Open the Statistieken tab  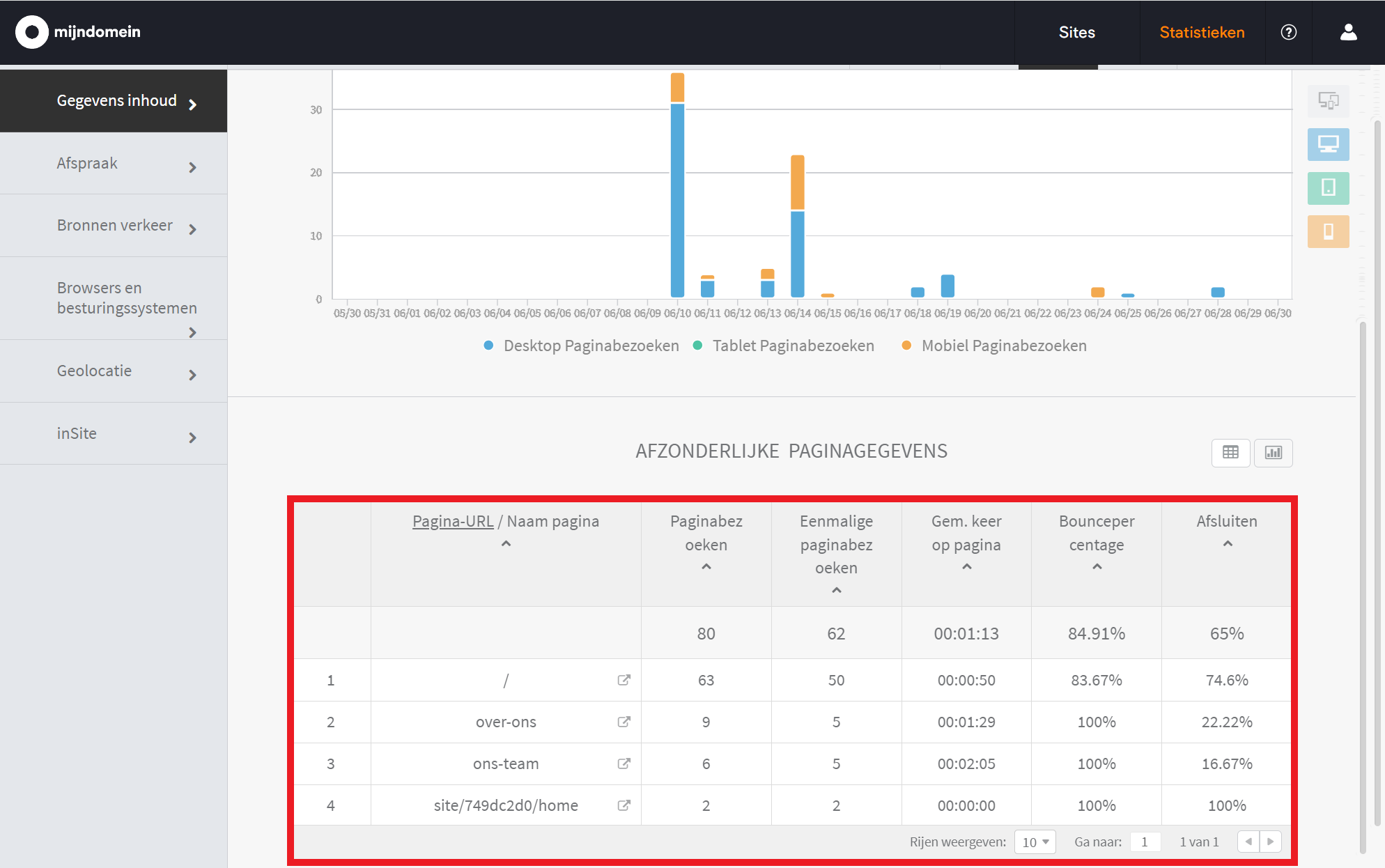(1202, 33)
